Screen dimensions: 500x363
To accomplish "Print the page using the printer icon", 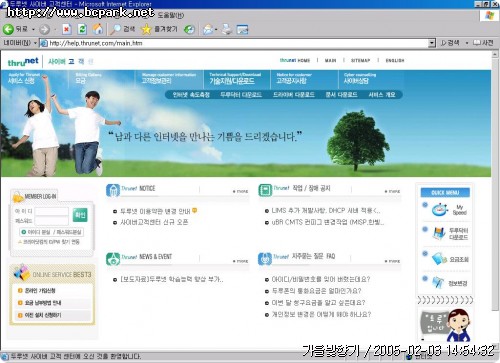I will [x=227, y=29].
